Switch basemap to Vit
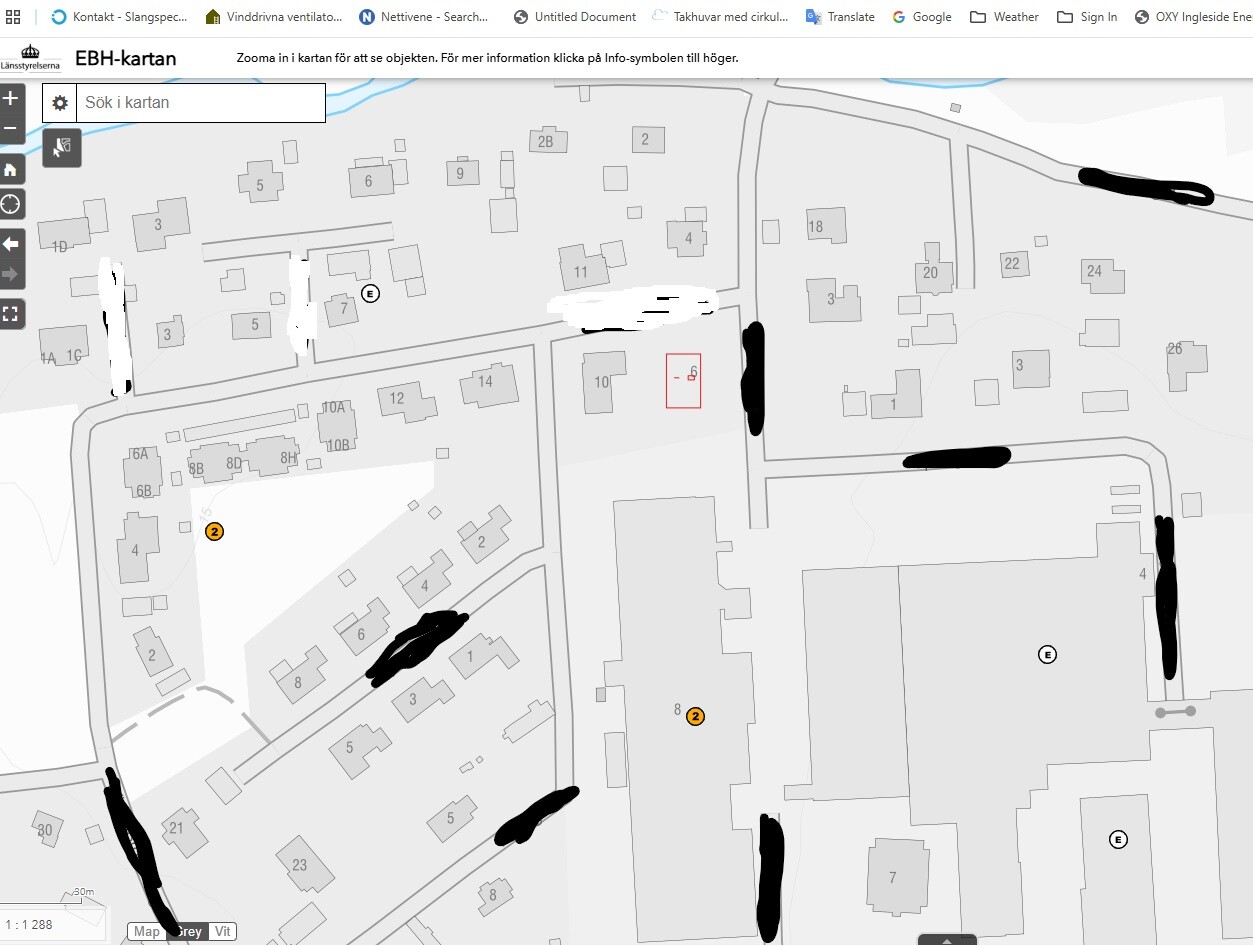This screenshot has width=1253, height=946. (x=223, y=932)
